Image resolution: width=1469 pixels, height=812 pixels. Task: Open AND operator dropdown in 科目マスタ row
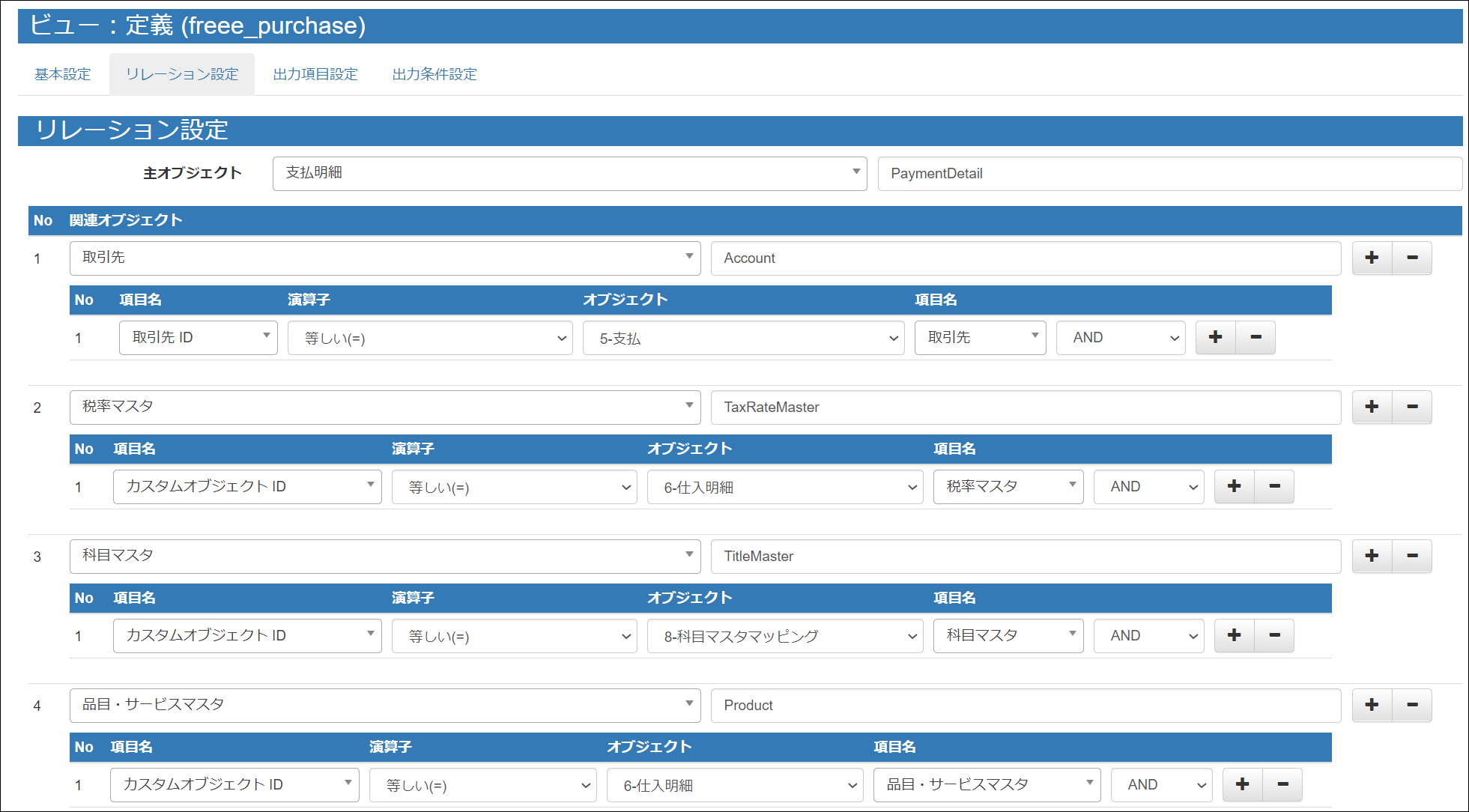tap(1148, 636)
